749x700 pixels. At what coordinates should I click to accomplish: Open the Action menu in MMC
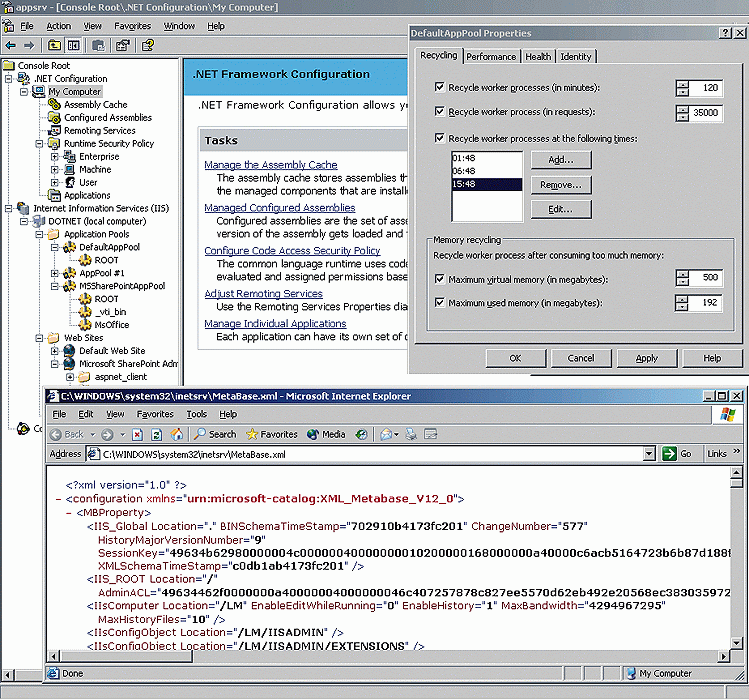(x=58, y=26)
